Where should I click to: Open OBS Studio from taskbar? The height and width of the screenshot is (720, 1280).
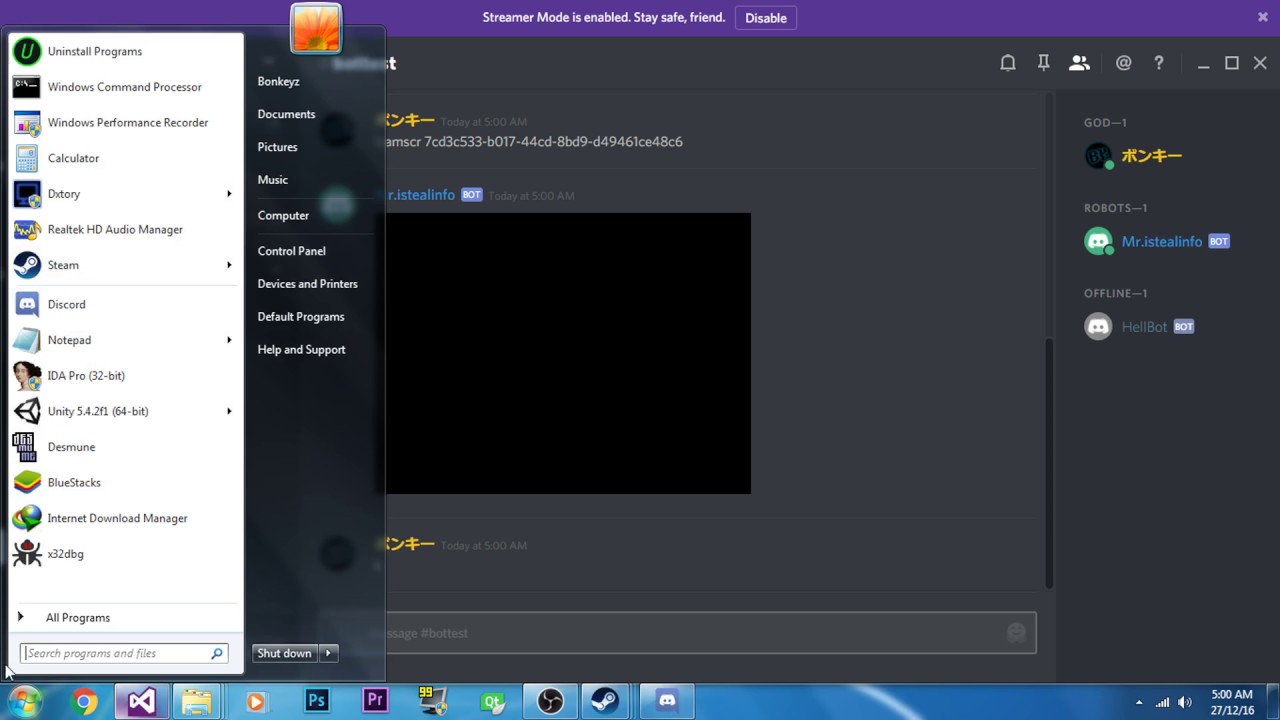tap(550, 702)
